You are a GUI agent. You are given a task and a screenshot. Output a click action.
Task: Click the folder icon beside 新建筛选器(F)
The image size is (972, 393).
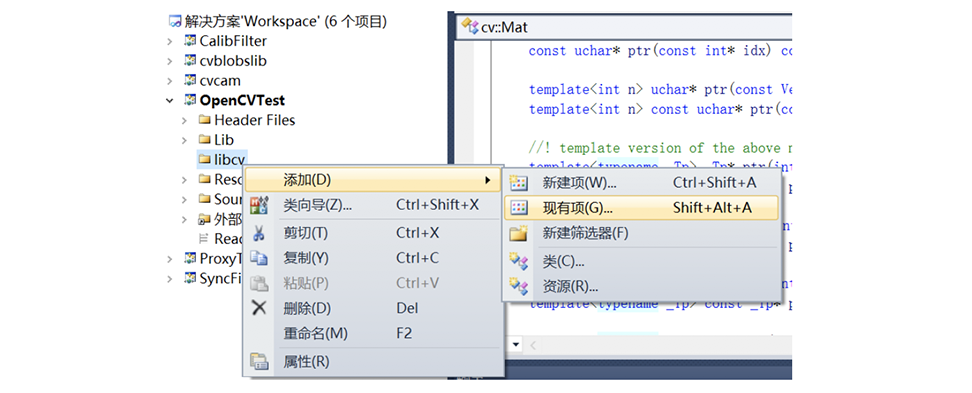(x=518, y=234)
